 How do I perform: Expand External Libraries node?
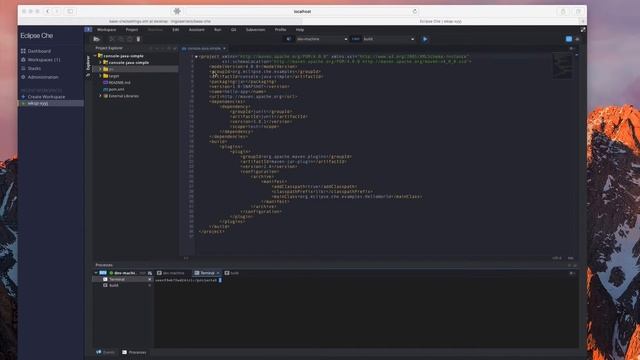pos(100,96)
